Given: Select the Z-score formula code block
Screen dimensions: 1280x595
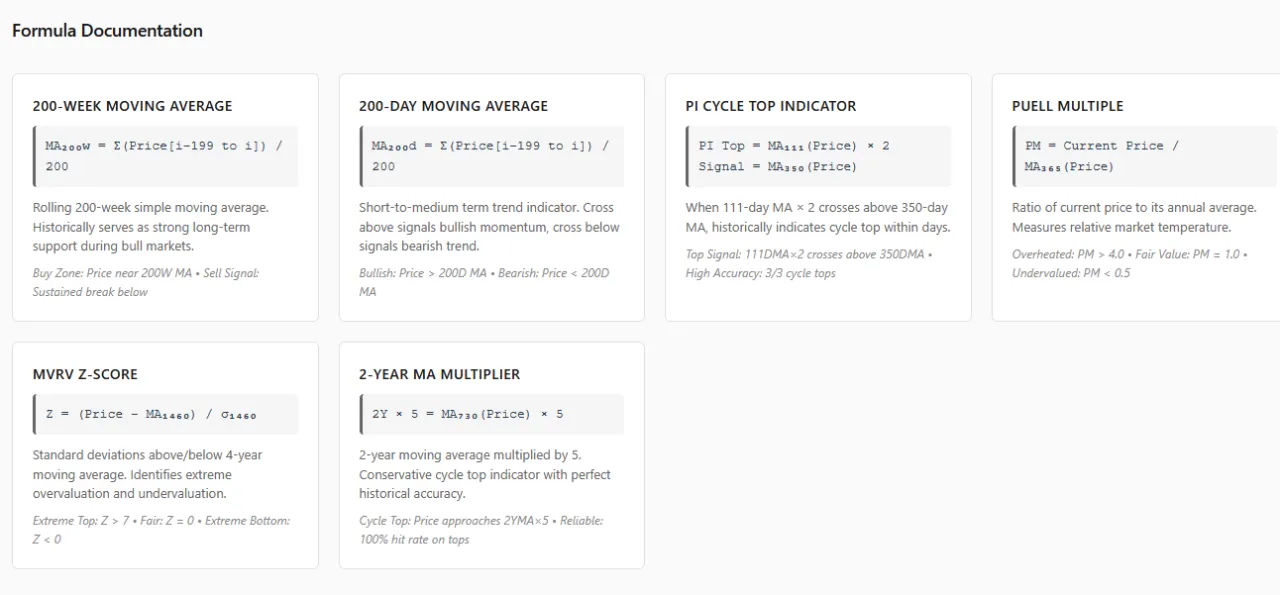Looking at the screenshot, I should click(x=165, y=414).
